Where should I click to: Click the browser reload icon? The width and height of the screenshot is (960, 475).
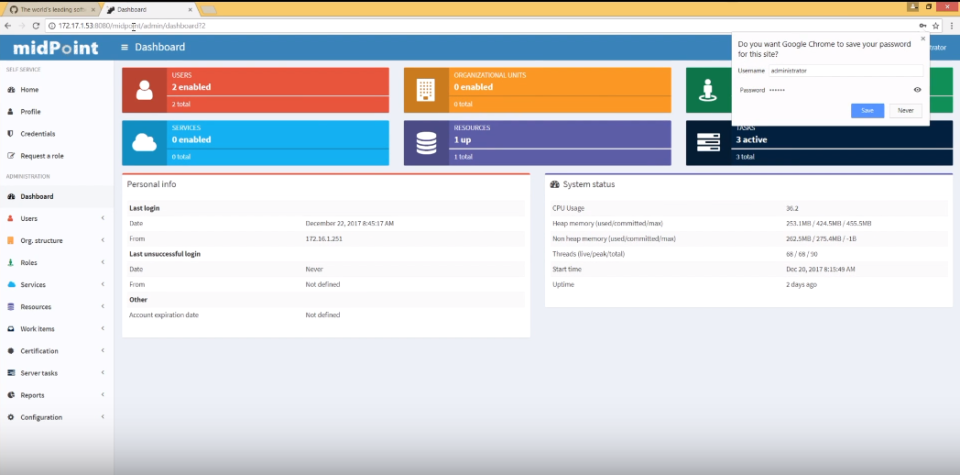point(36,26)
